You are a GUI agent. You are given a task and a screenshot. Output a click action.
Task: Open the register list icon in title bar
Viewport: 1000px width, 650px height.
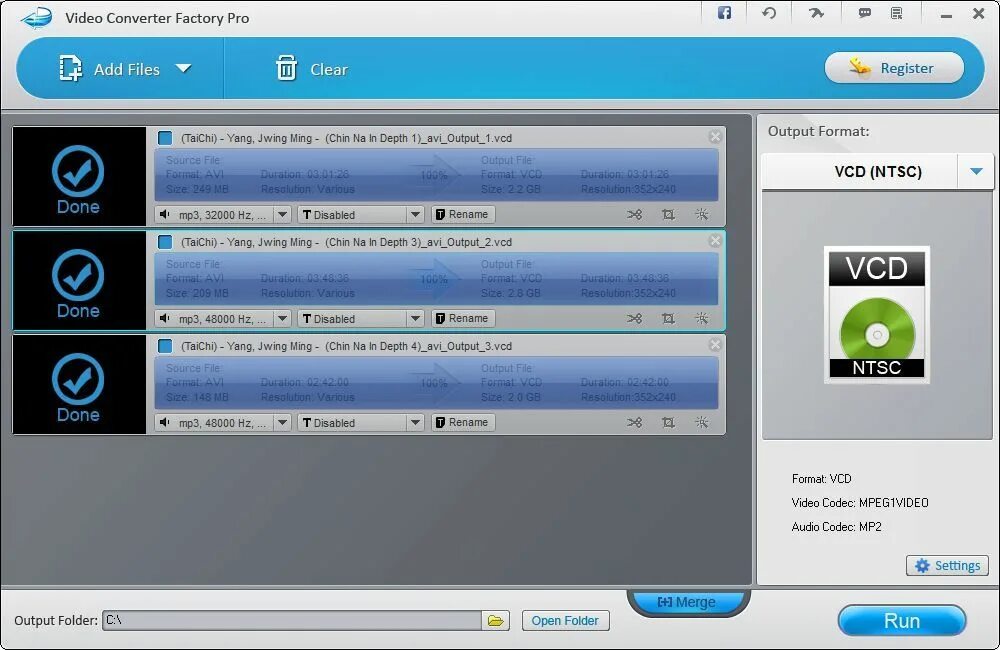coord(897,13)
